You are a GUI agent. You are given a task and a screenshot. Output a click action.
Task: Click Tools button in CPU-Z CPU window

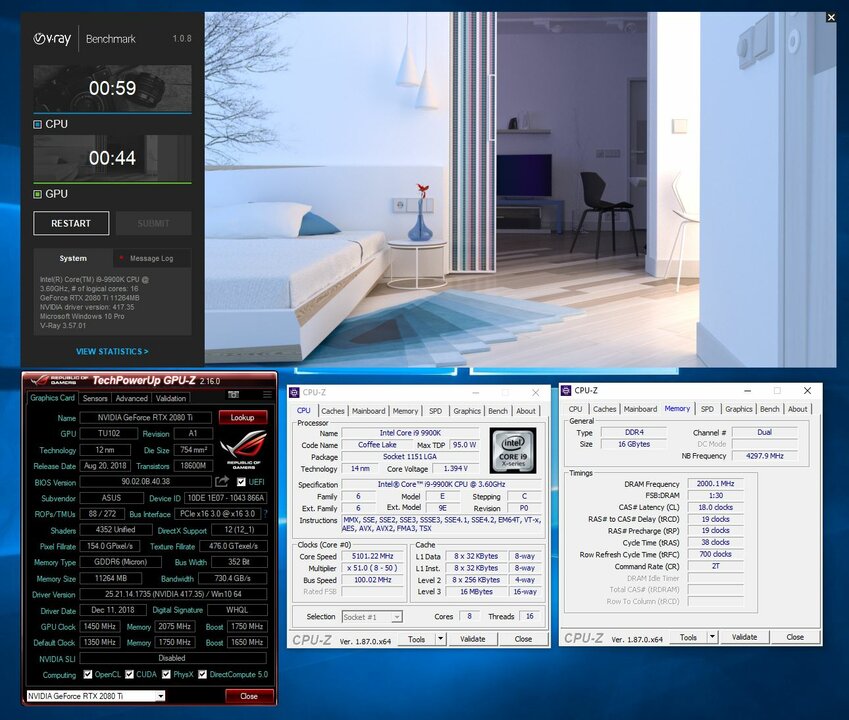pyautogui.click(x=416, y=639)
